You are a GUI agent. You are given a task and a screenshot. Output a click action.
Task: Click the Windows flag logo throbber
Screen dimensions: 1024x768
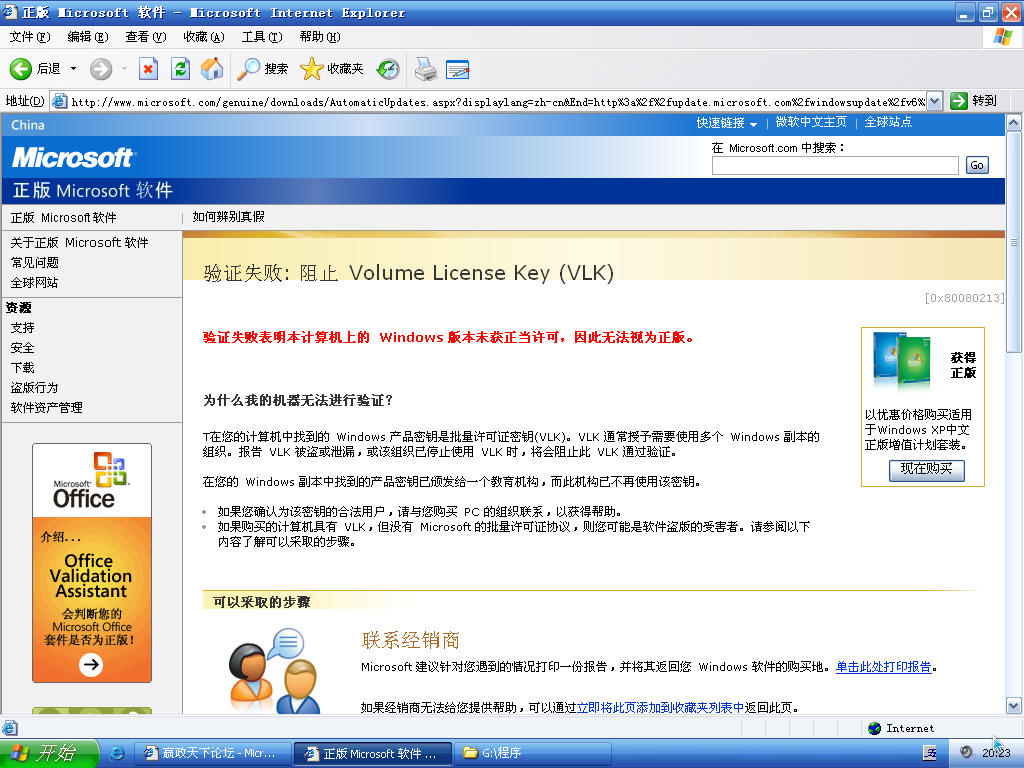(1002, 37)
